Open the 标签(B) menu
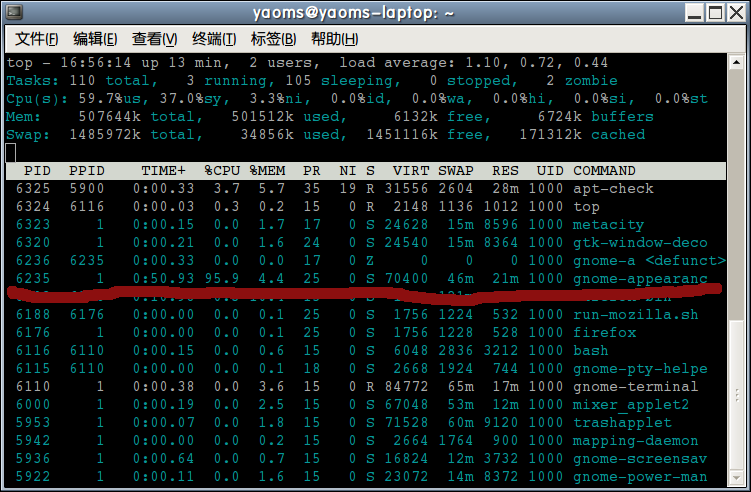Screen dimensions: 751x492 pyautogui.click(x=273, y=39)
